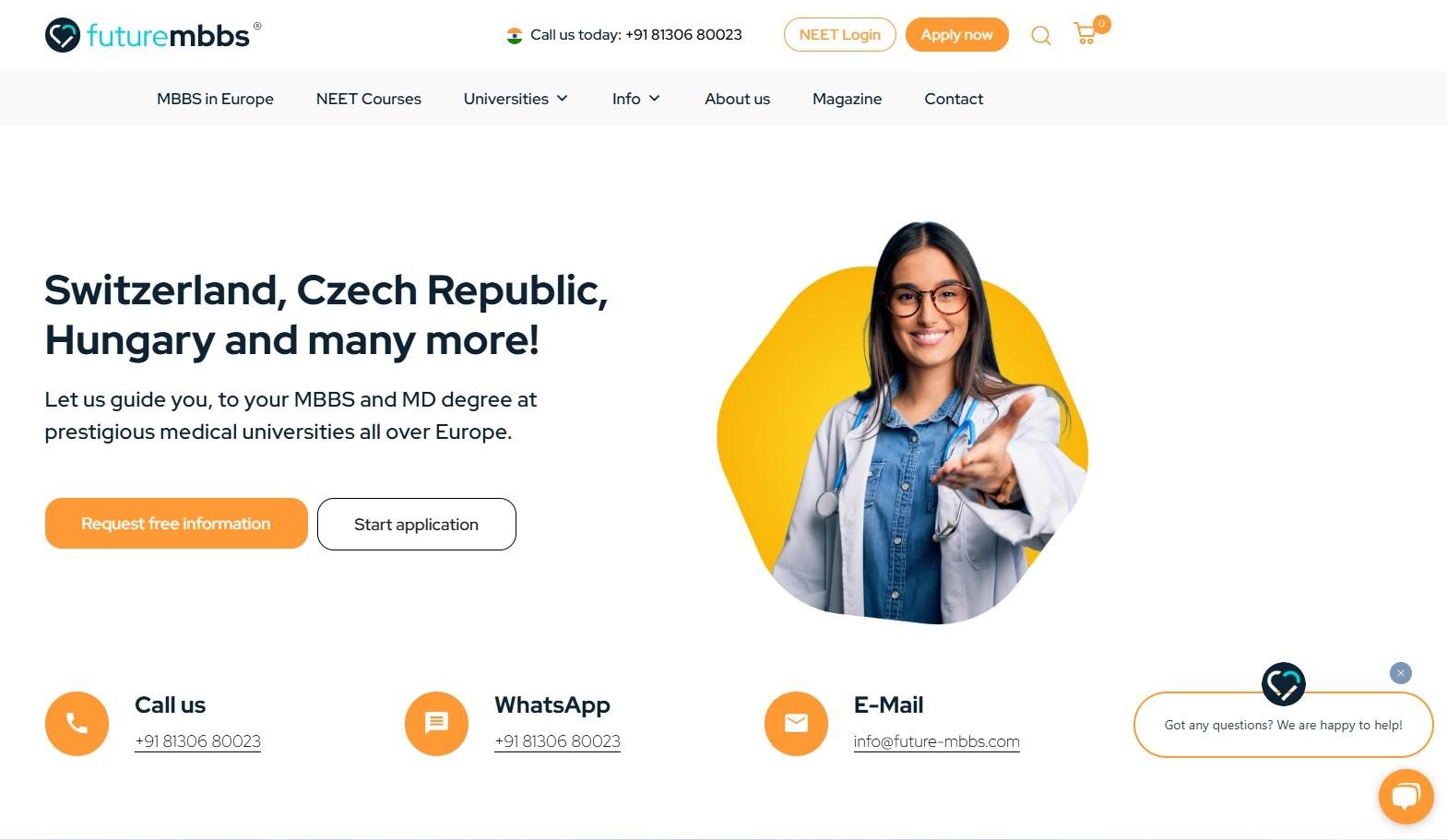Expand the Universities dropdown menu
Viewport: 1447px width, 840px height.
516,99
